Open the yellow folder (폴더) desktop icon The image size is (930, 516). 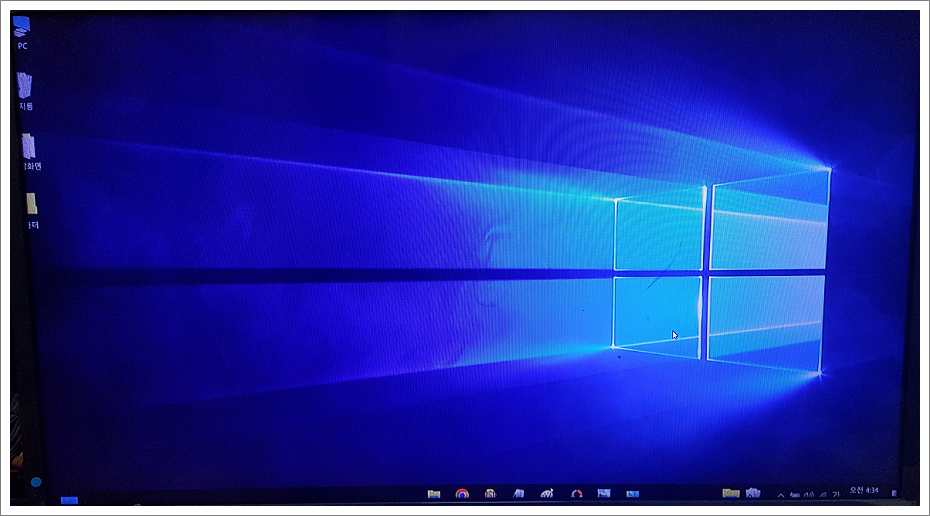33,211
